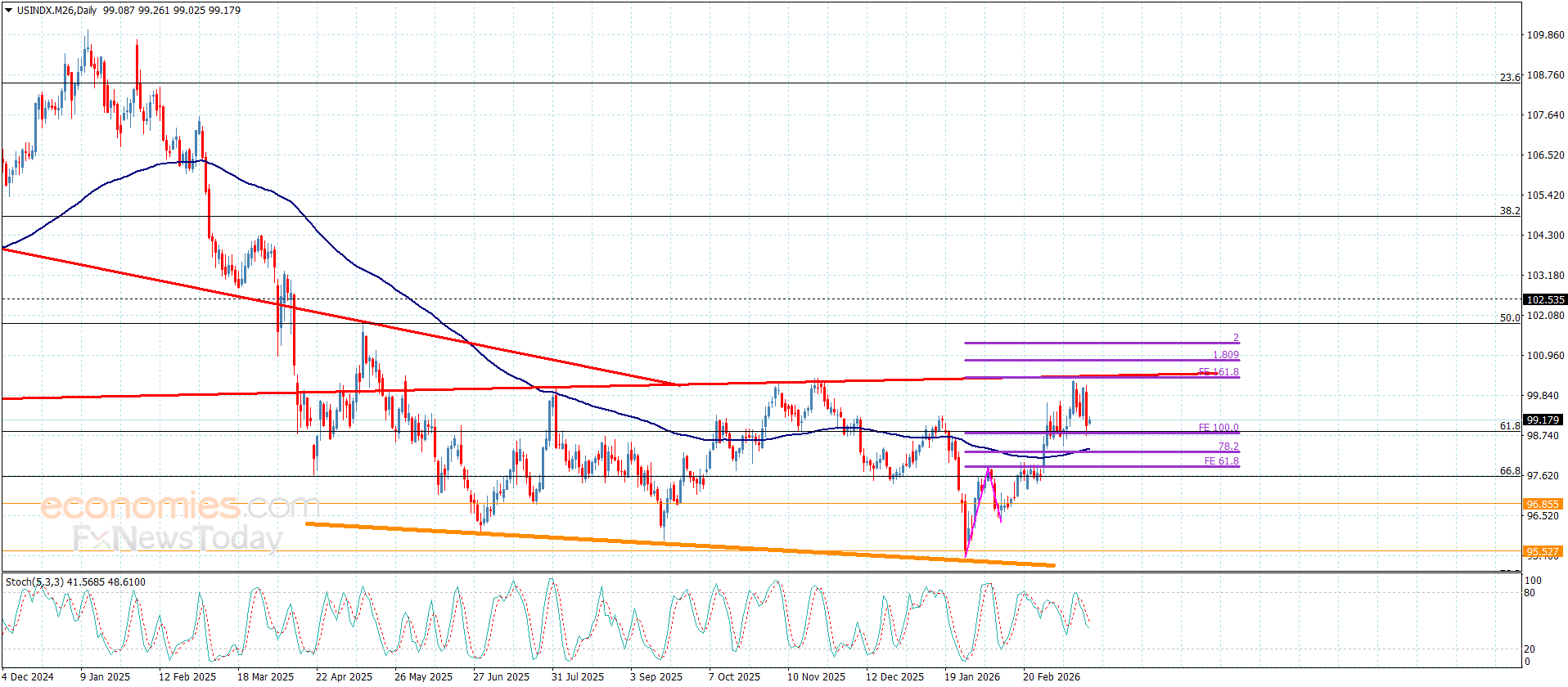Click the 38.2 Fibonacci level label
Screen dimensions: 1568x687
[x=1510, y=211]
